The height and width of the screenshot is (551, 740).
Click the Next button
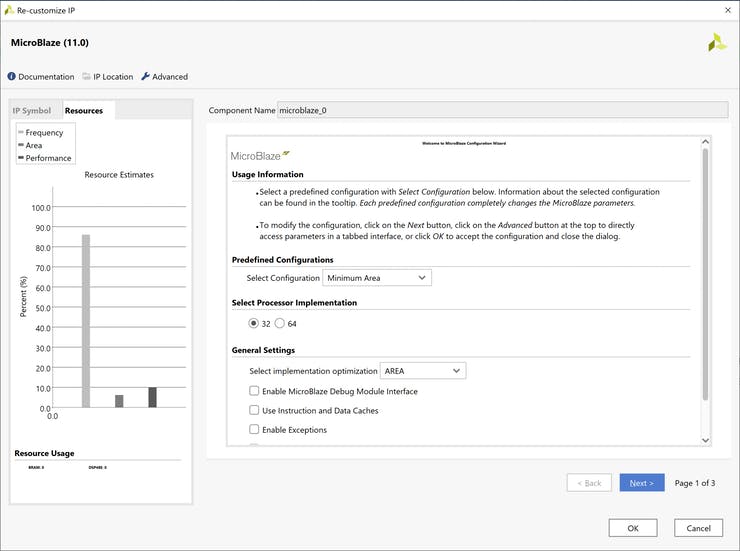[641, 483]
